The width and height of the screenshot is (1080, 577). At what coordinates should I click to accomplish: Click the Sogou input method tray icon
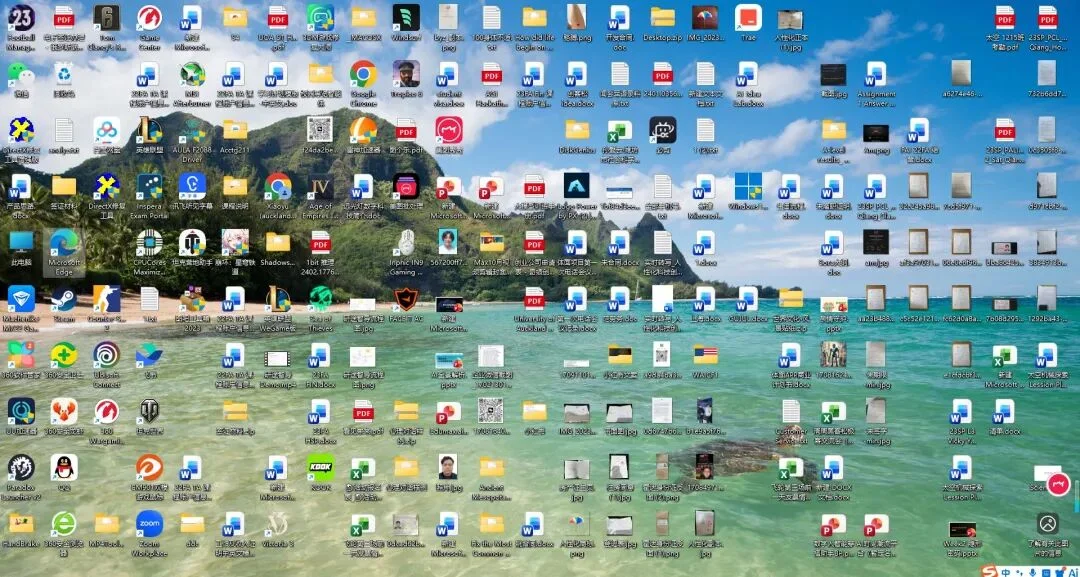click(988, 570)
